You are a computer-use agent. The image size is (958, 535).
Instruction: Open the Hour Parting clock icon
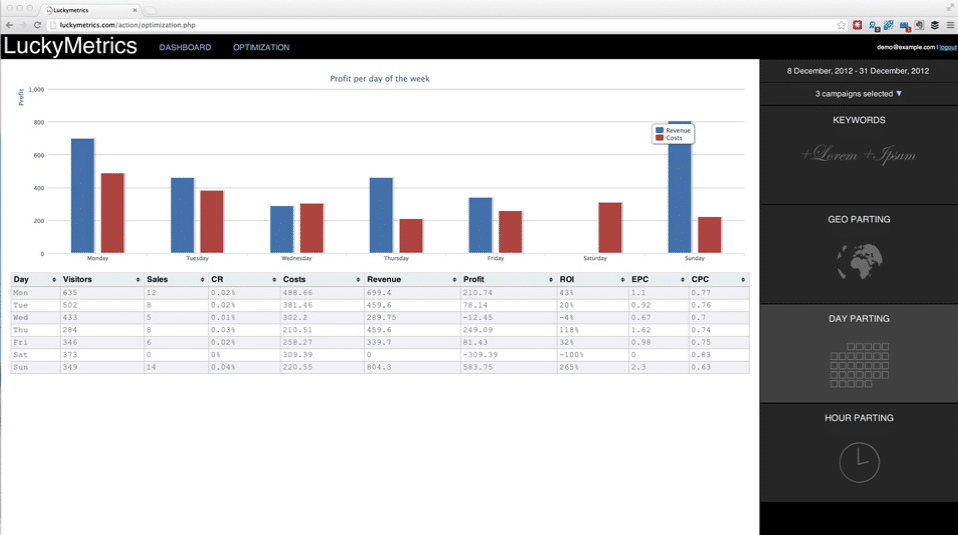click(x=859, y=462)
